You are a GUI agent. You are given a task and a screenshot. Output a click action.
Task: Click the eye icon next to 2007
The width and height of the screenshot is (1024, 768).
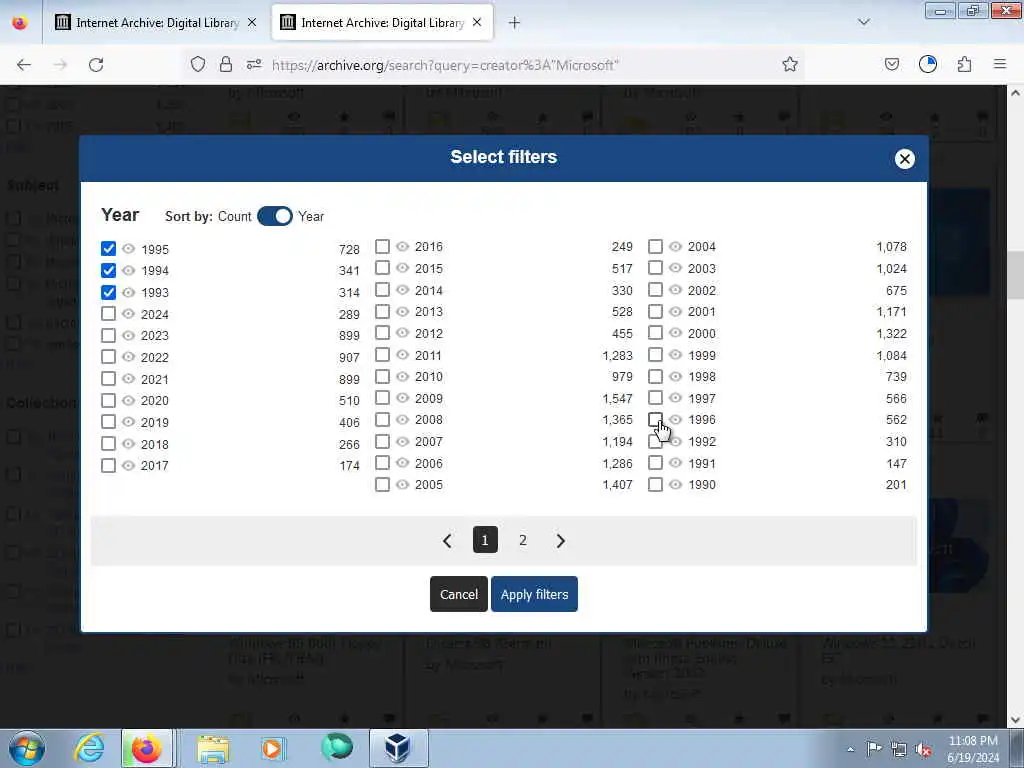tap(402, 441)
